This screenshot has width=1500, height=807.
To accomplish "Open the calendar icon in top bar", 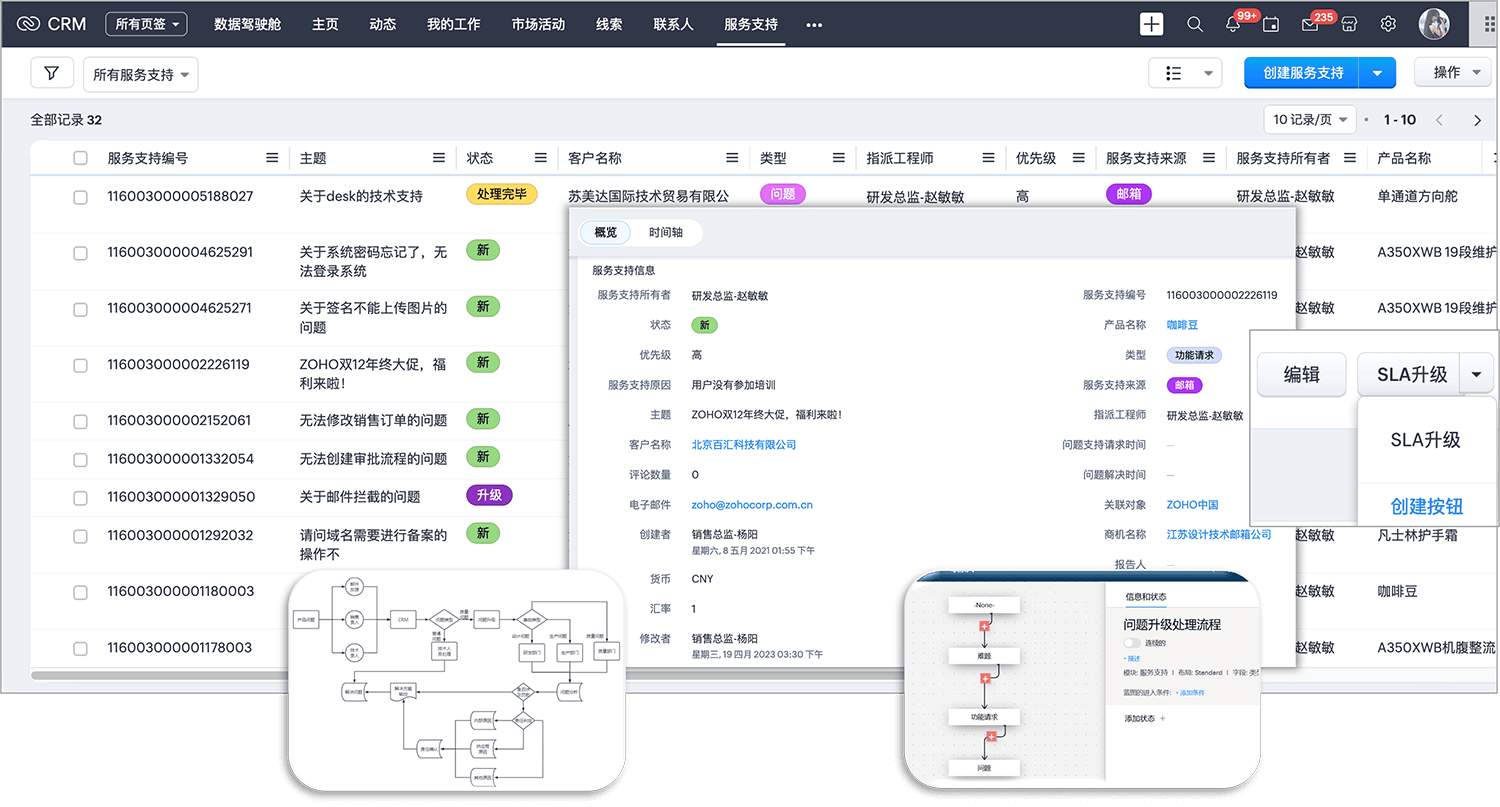I will point(1271,24).
